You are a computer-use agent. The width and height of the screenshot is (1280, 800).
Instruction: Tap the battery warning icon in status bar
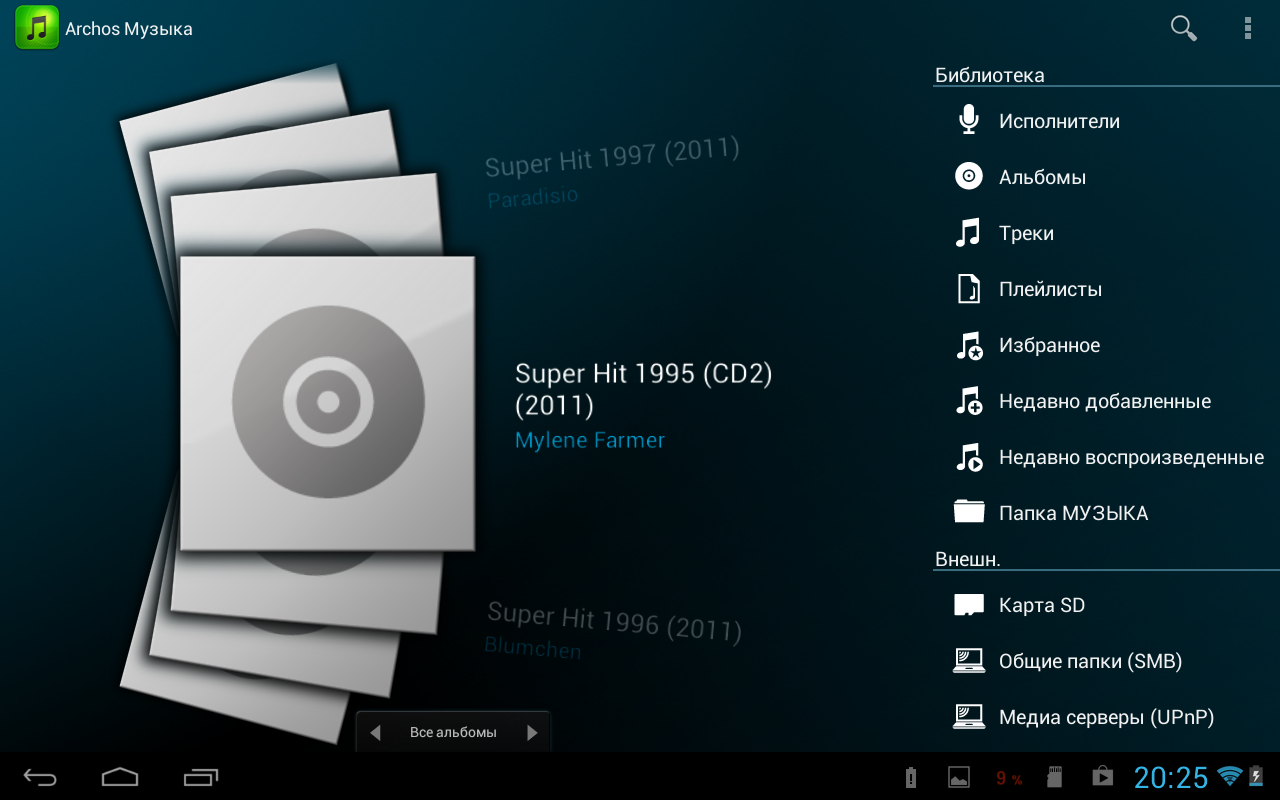(910, 777)
